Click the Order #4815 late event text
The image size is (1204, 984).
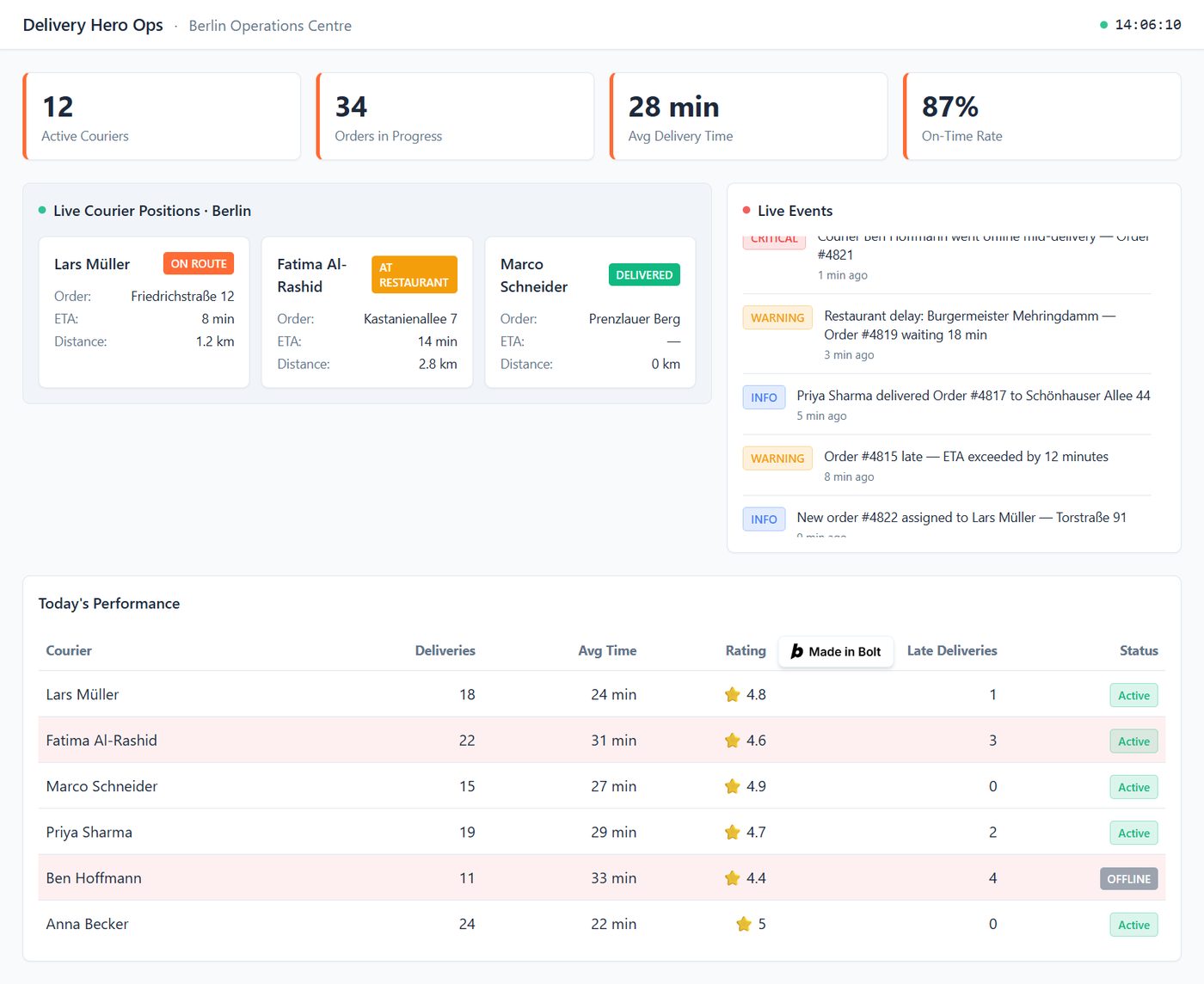966,457
